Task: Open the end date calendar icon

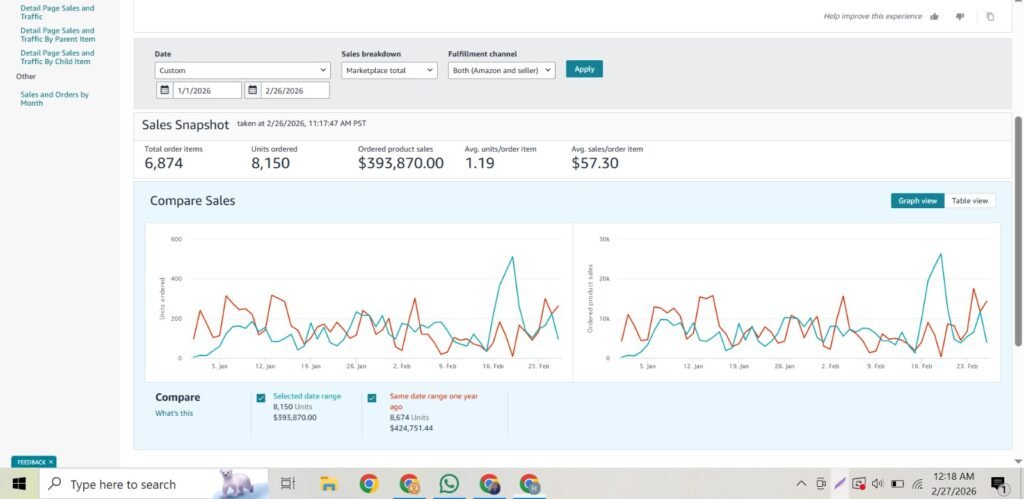Action: pyautogui.click(x=253, y=90)
